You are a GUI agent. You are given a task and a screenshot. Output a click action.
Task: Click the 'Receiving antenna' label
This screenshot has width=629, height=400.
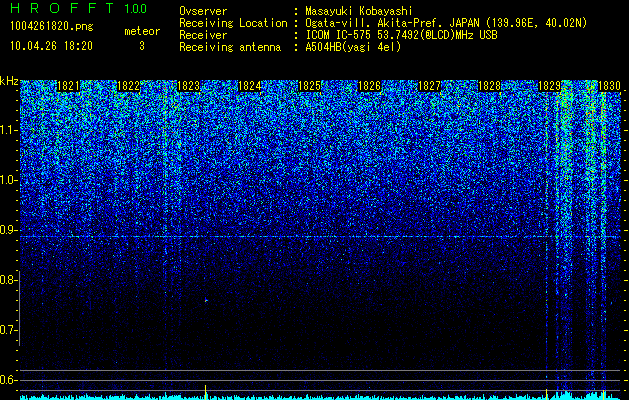coord(230,47)
